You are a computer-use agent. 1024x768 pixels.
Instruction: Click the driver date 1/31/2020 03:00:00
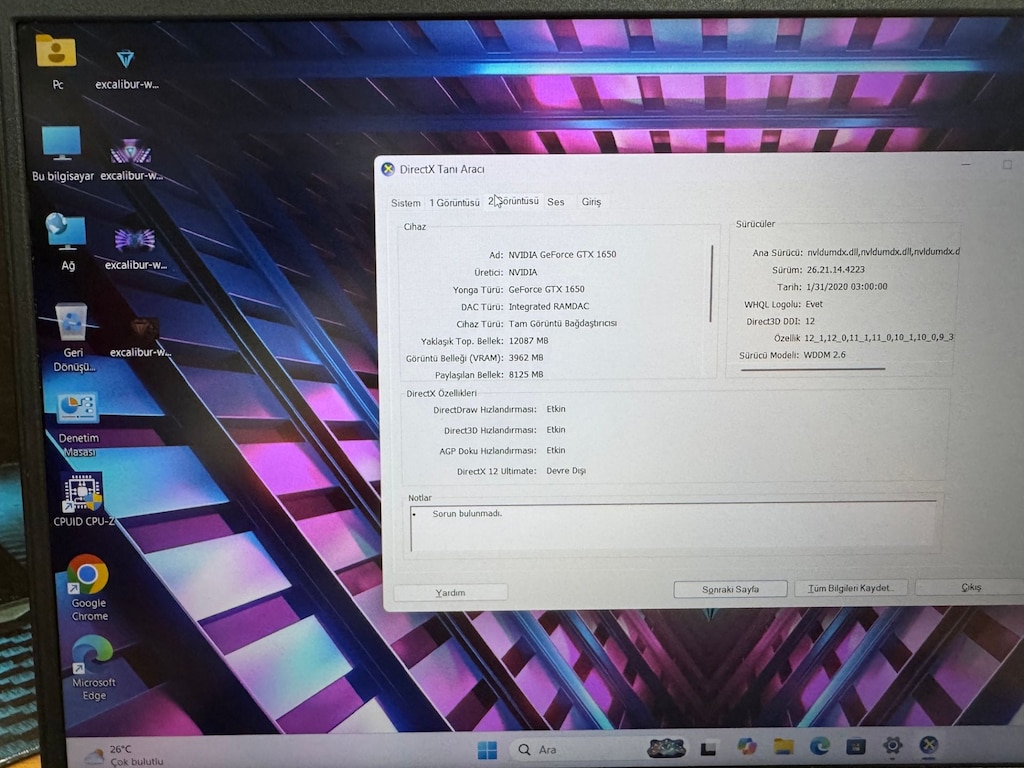pos(846,286)
